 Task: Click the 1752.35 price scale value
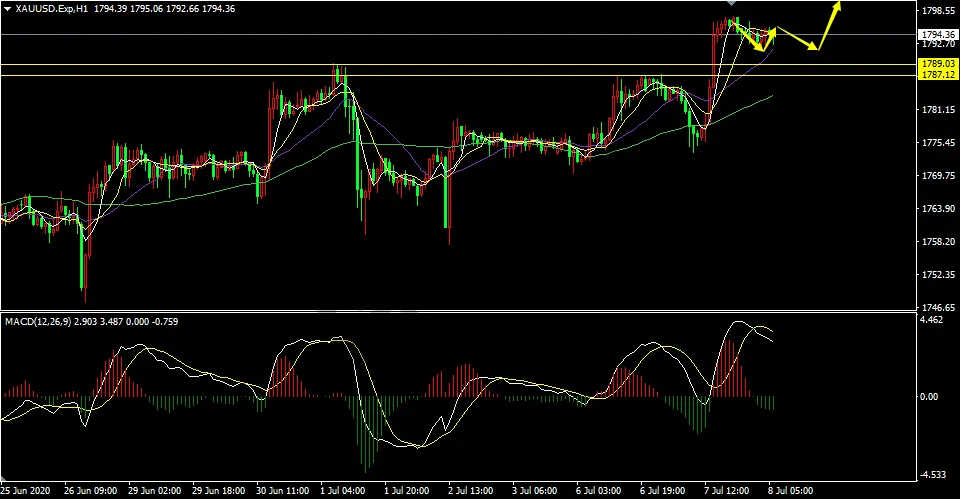coord(938,274)
